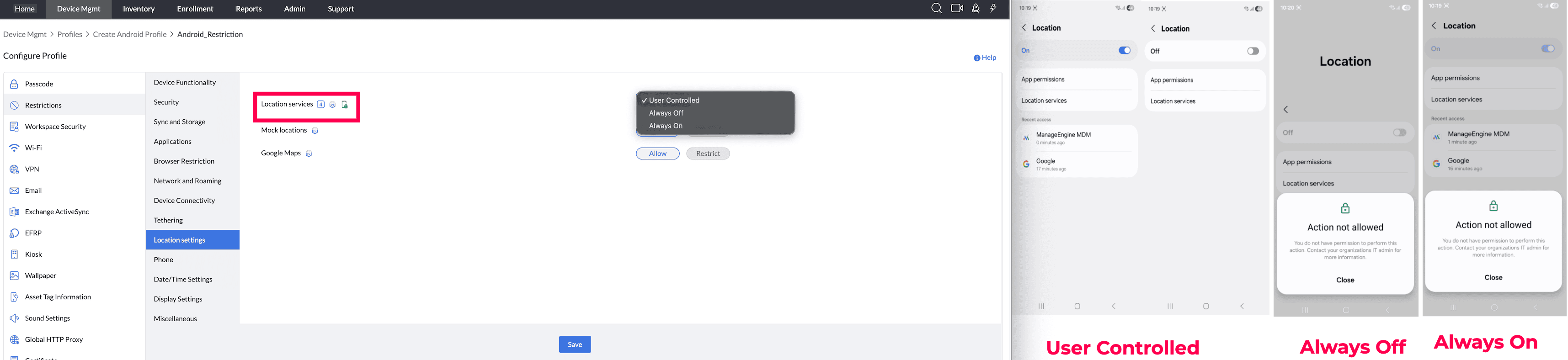Image resolution: width=1568 pixels, height=360 pixels.
Task: Select the Tethering category
Action: 192,221
